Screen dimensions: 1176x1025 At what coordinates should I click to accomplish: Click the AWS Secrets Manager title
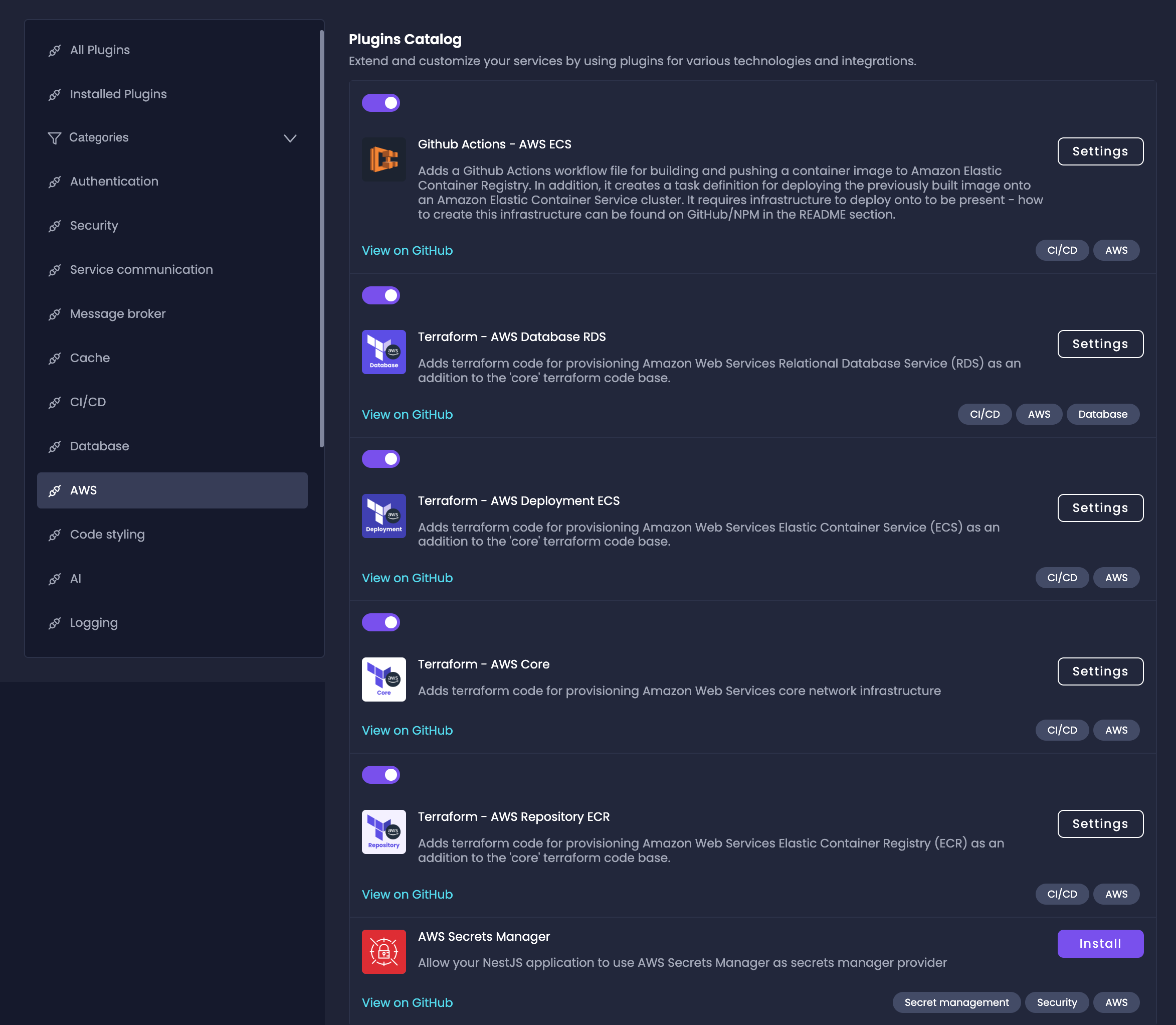tap(484, 936)
